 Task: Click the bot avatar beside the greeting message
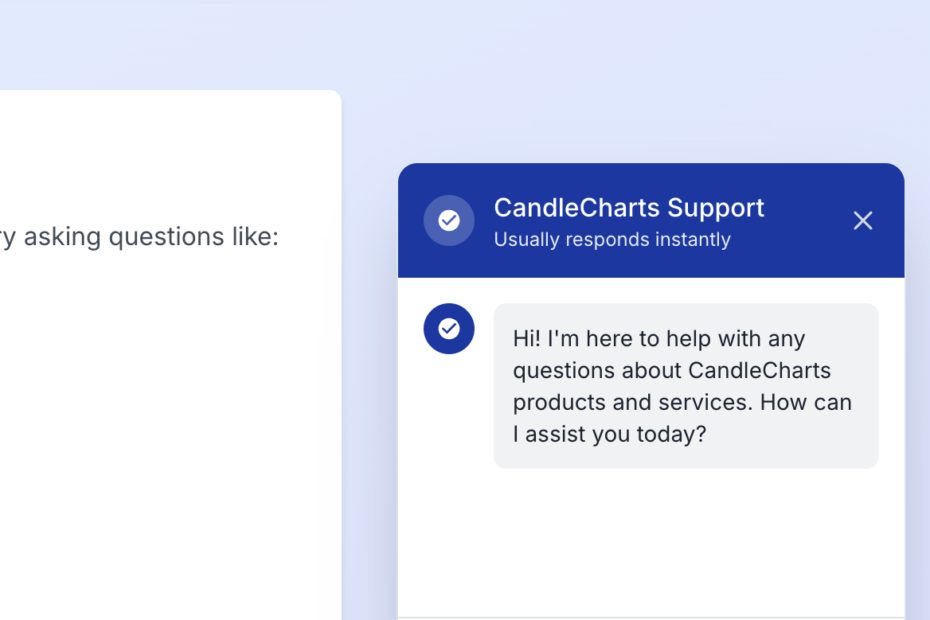[449, 329]
